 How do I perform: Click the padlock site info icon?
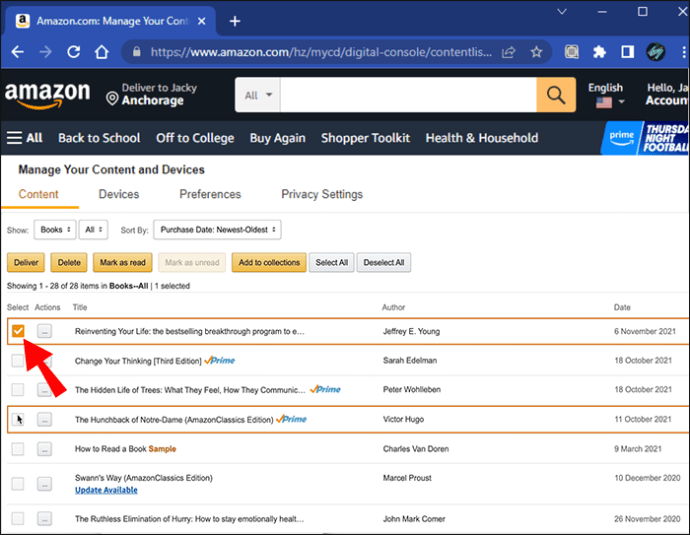(x=137, y=52)
